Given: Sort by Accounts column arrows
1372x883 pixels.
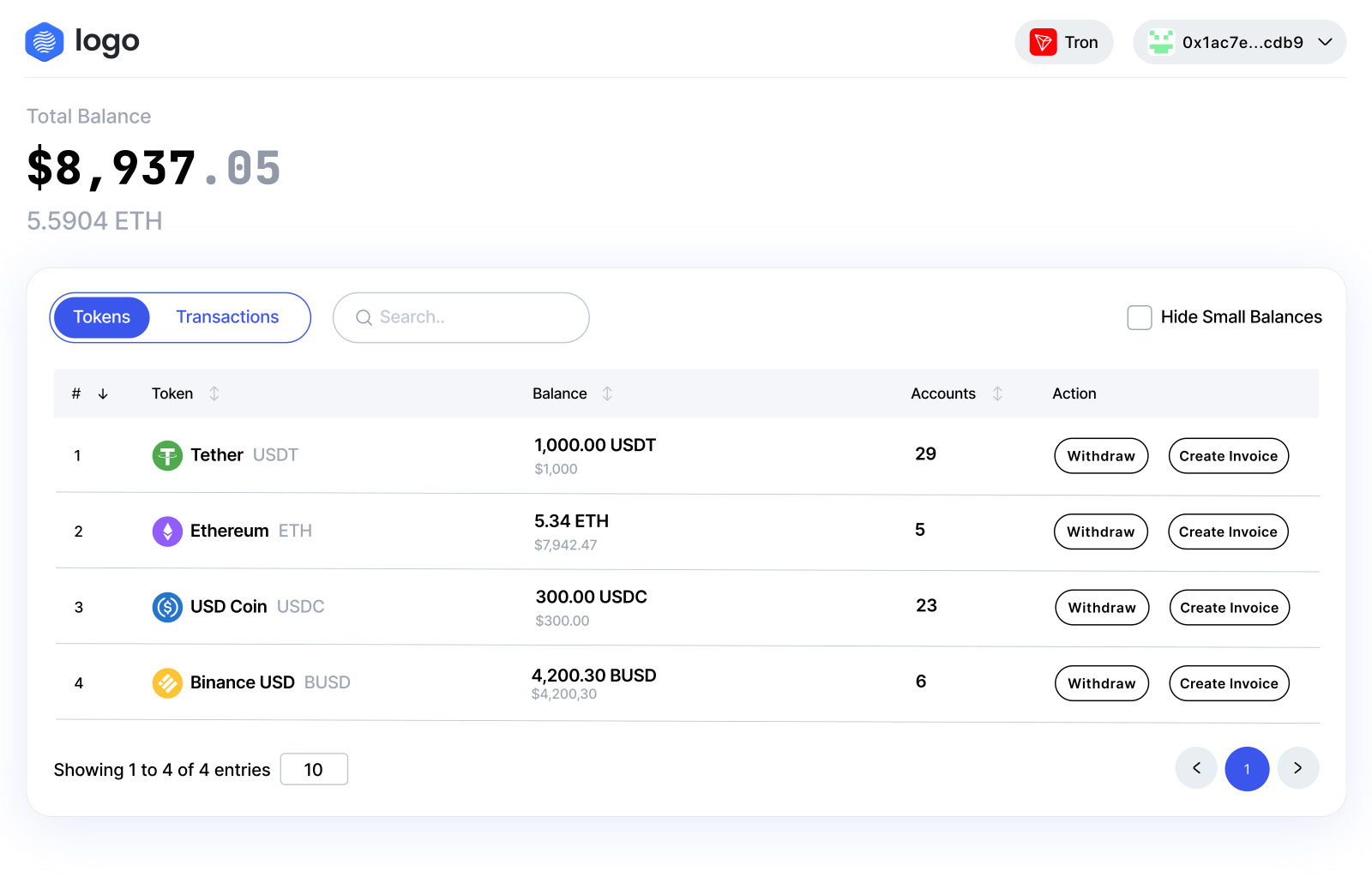Looking at the screenshot, I should pyautogui.click(x=997, y=393).
